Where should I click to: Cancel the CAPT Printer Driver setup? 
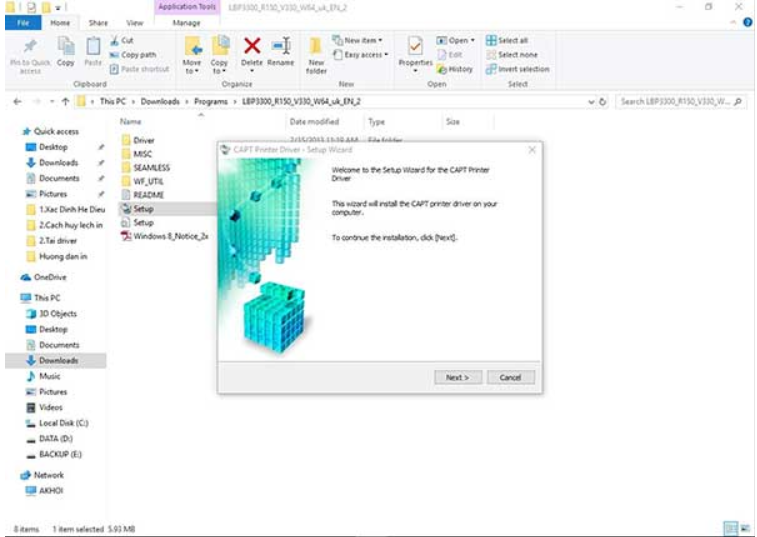pyautogui.click(x=510, y=377)
